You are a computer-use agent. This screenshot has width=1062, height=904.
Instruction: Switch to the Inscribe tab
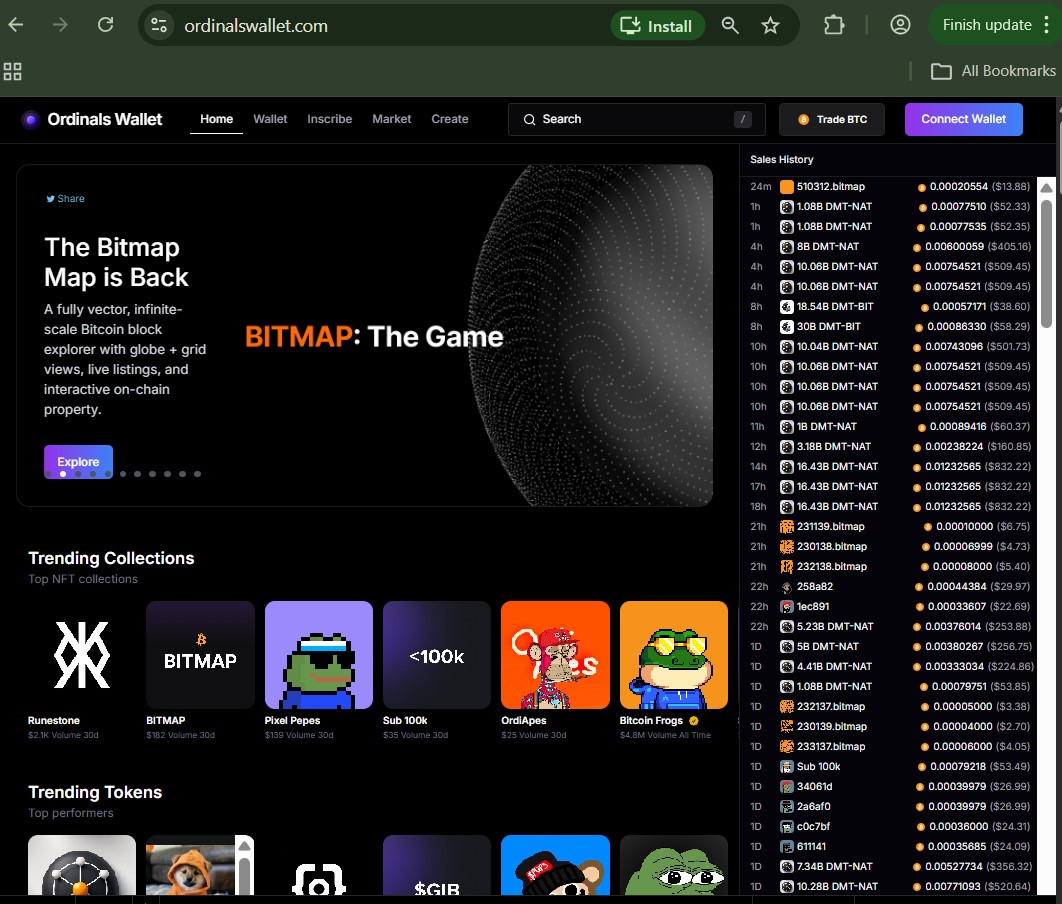pos(329,119)
